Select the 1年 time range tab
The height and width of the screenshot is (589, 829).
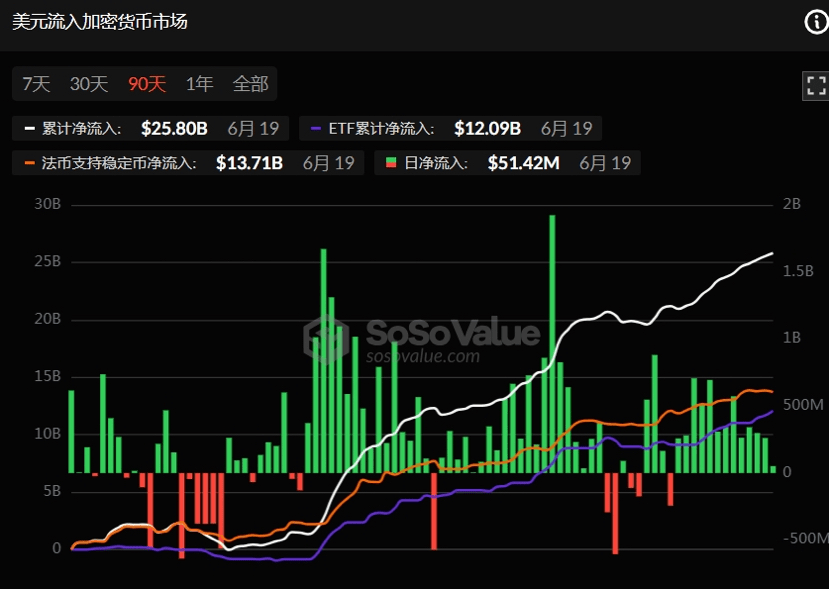[x=199, y=84]
